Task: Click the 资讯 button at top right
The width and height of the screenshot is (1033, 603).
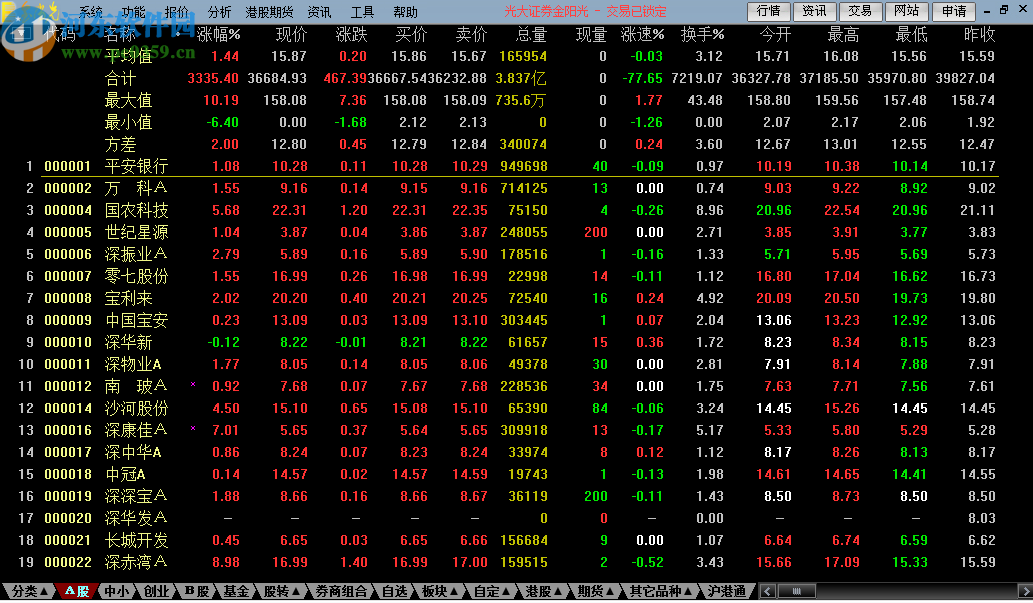Action: pyautogui.click(x=814, y=11)
